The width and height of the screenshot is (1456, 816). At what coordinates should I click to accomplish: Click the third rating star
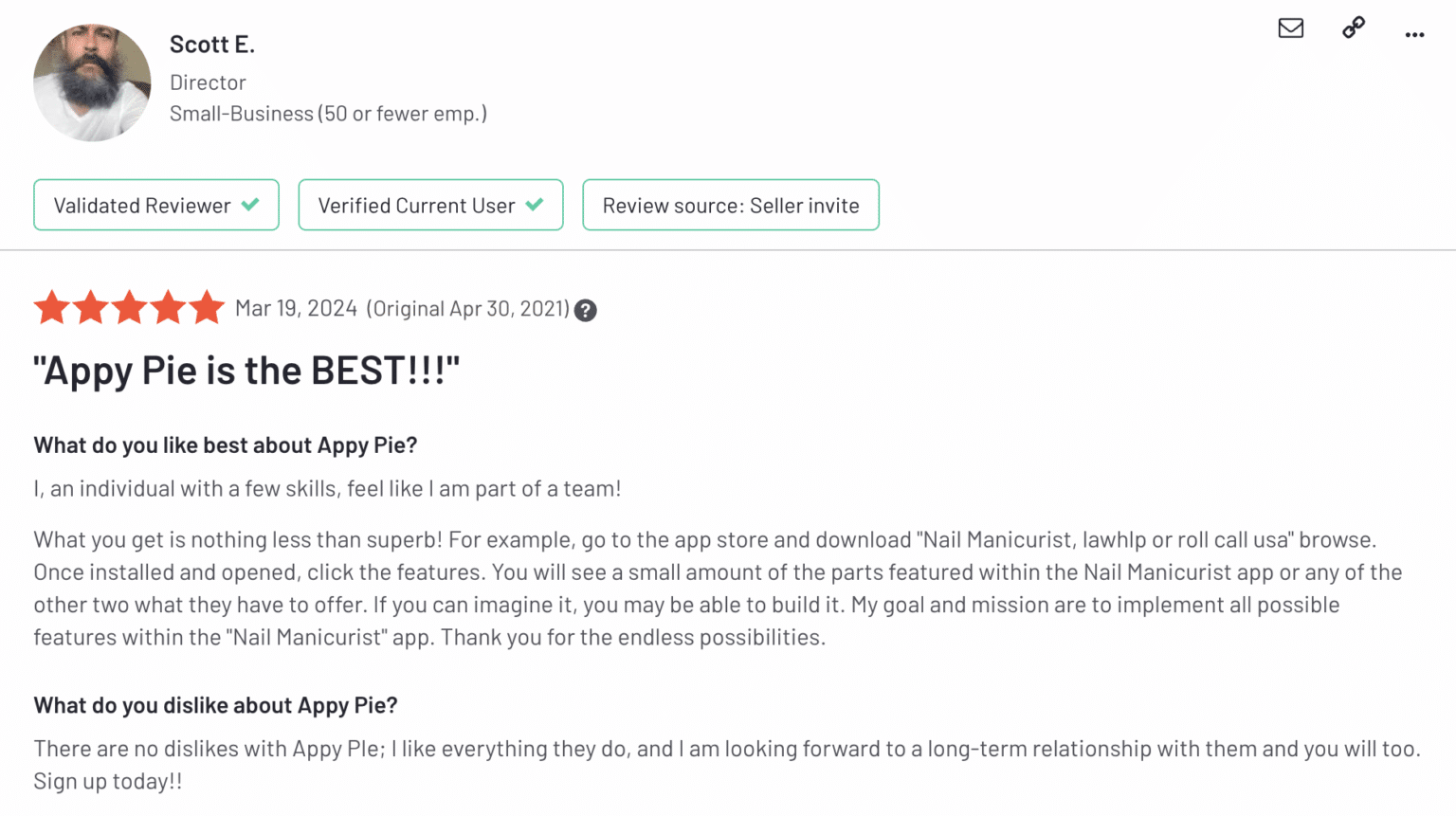(x=129, y=308)
